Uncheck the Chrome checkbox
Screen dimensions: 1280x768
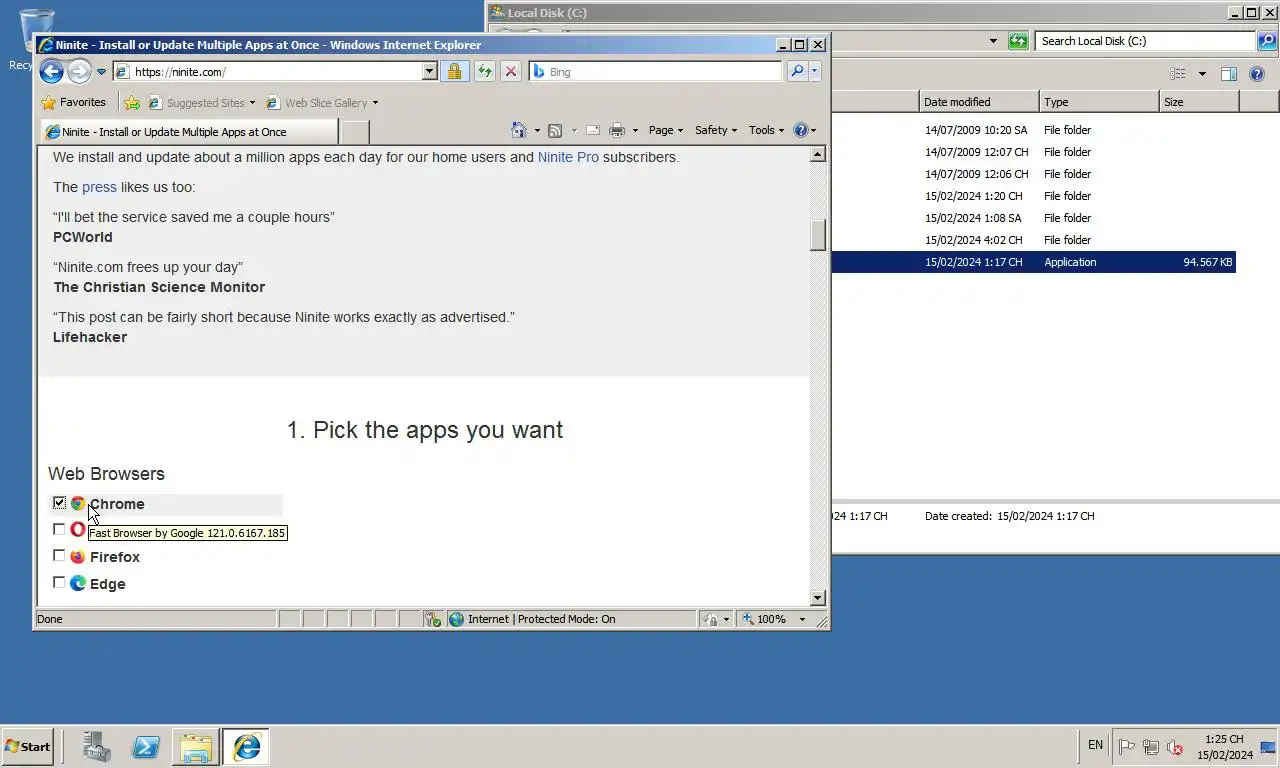[x=59, y=503]
